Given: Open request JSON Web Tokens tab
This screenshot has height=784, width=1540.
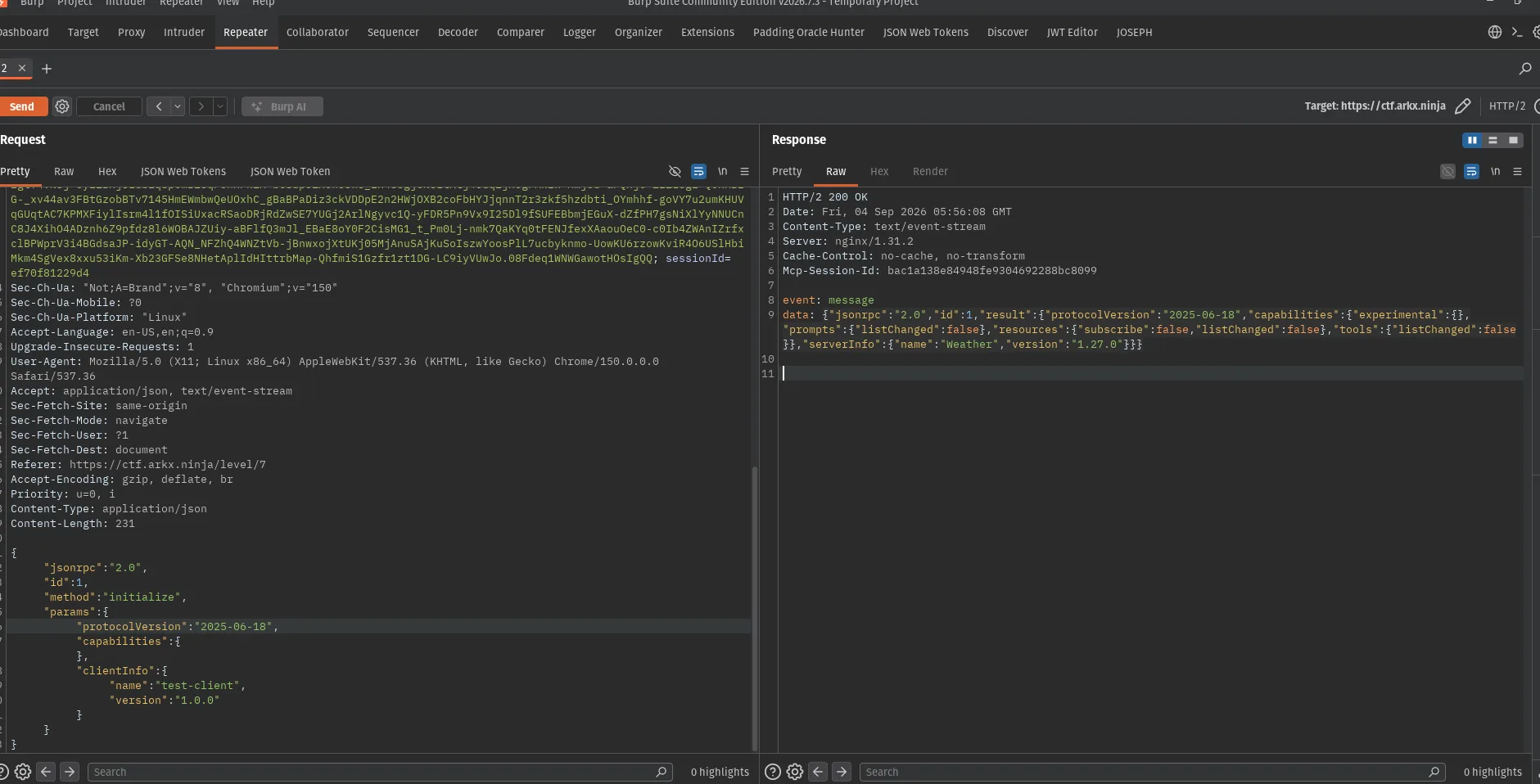Looking at the screenshot, I should [183, 171].
